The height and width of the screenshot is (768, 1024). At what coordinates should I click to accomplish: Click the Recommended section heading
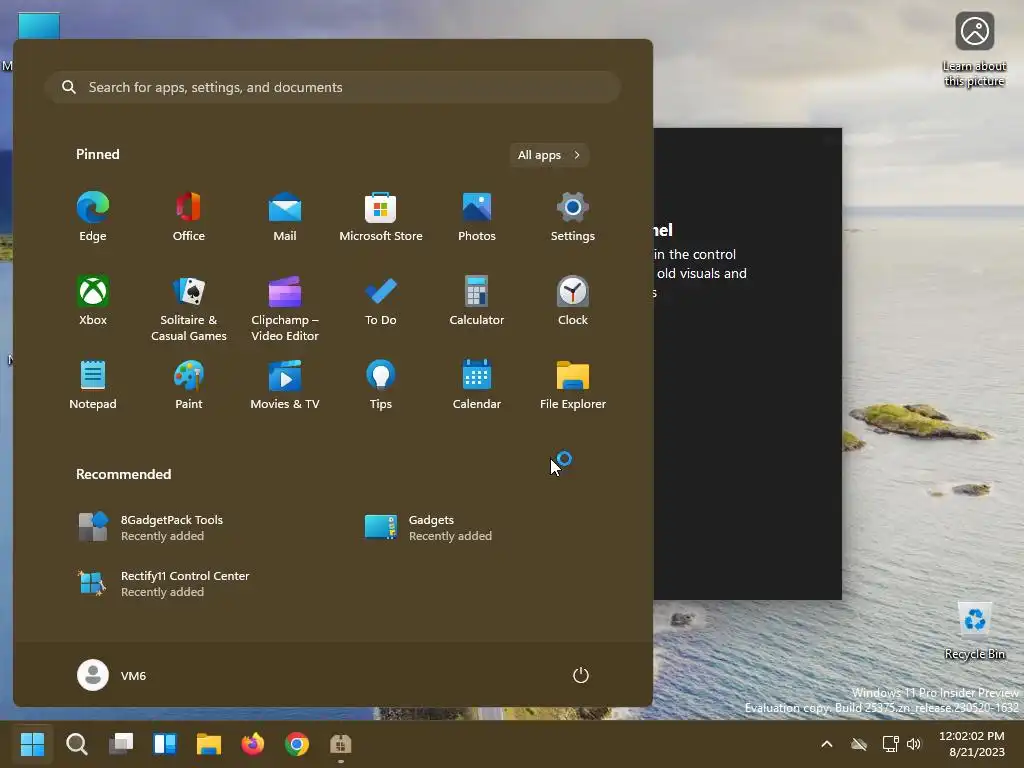123,474
